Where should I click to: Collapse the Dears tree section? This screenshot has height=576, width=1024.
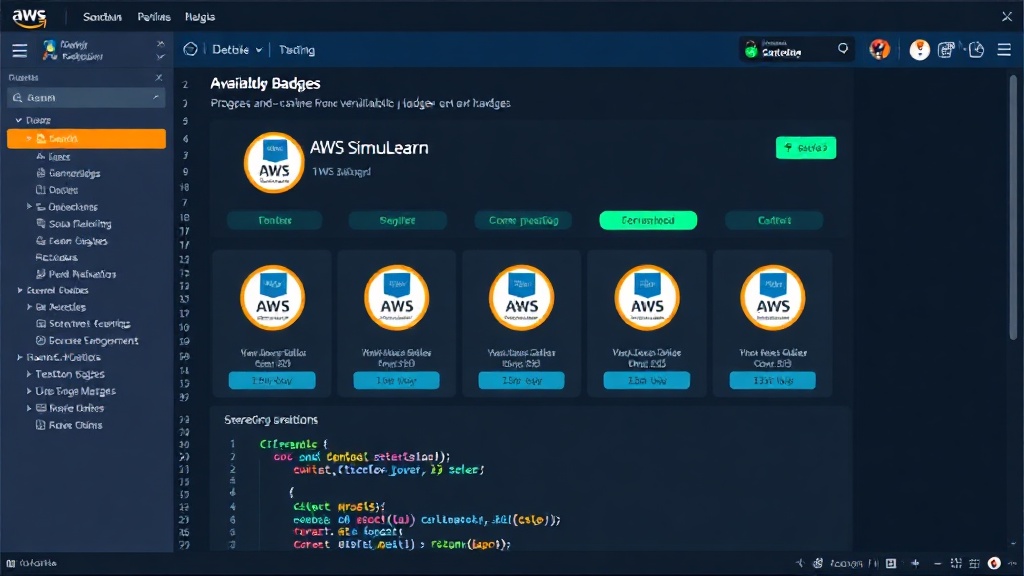click(x=19, y=120)
